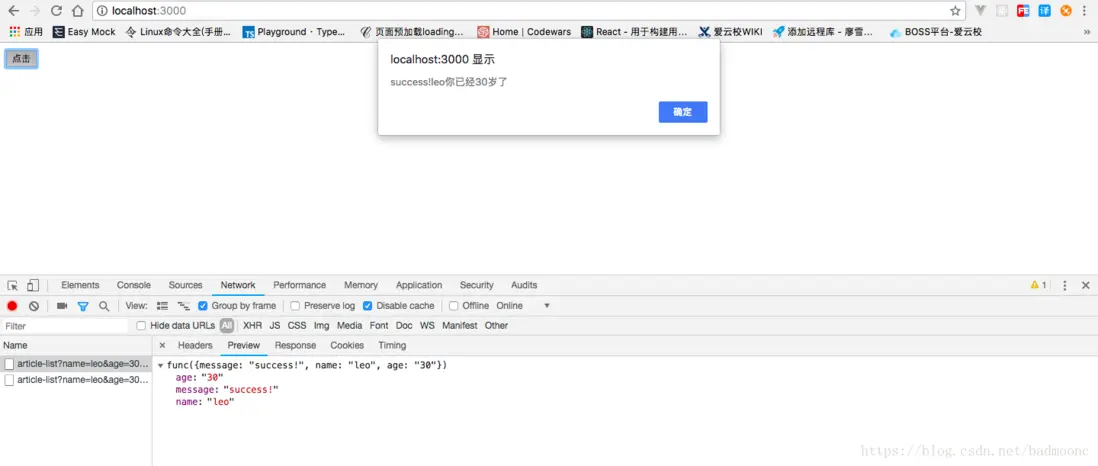
Task: Open the Memory tab
Action: point(361,285)
